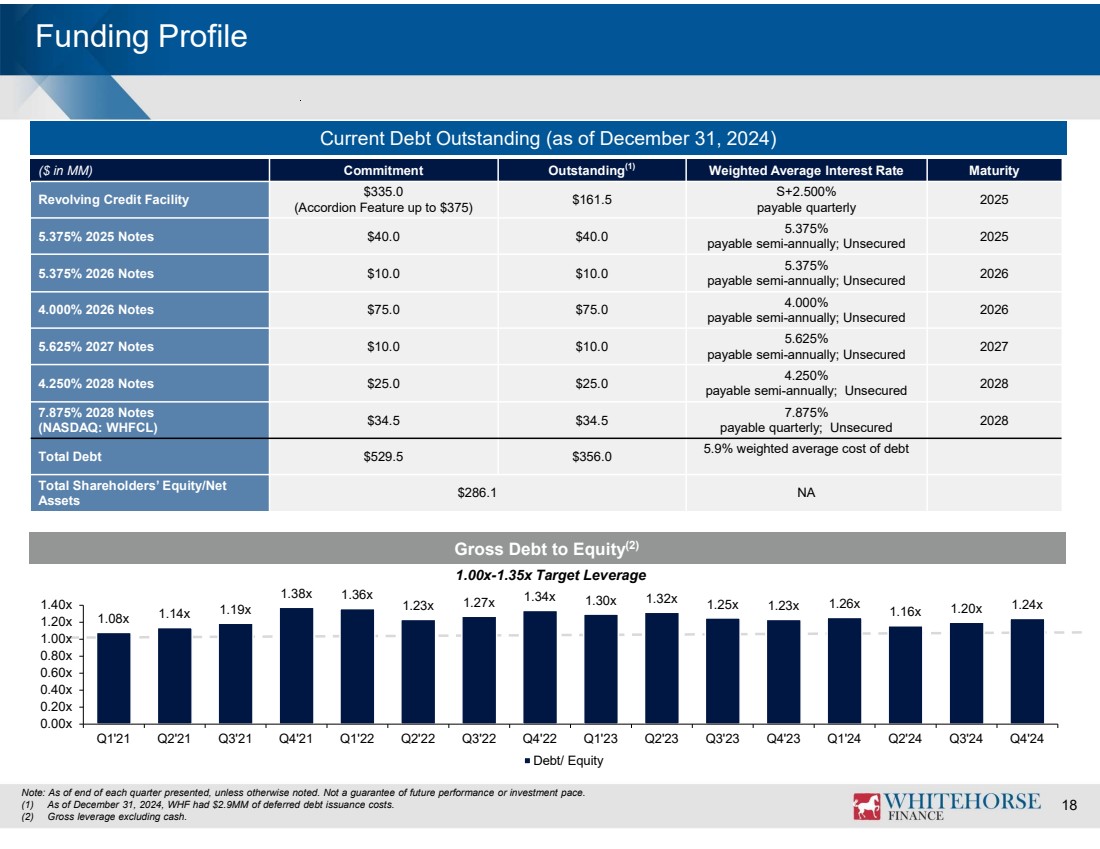The image size is (1100, 849).
Task: Select the '4.000% 2026 Notes' row label
Action: click(x=96, y=309)
